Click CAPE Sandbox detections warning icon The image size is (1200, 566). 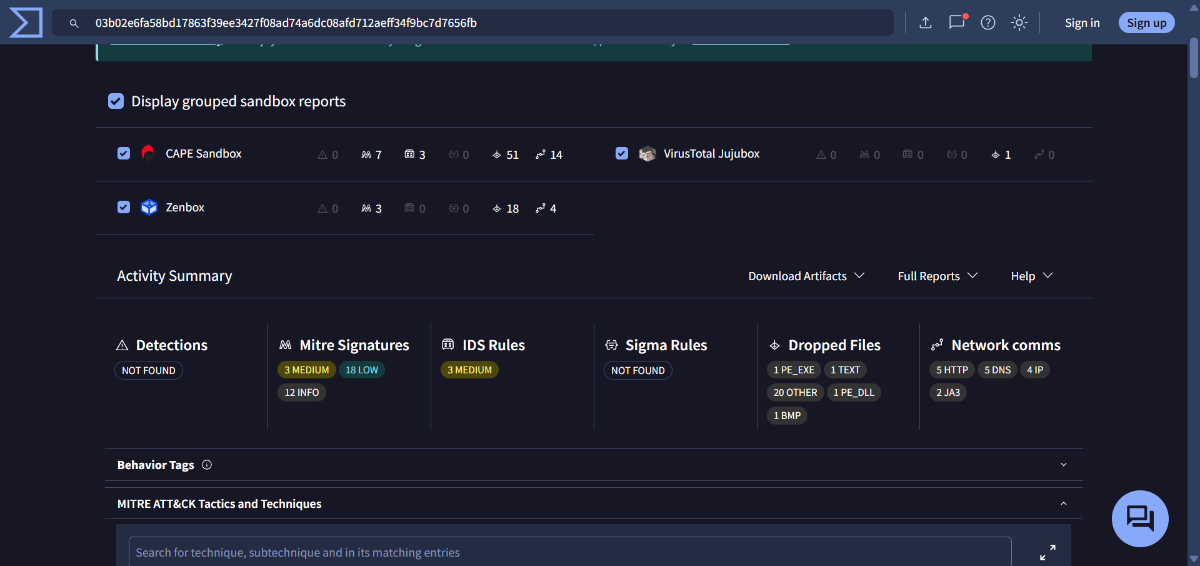(322, 155)
